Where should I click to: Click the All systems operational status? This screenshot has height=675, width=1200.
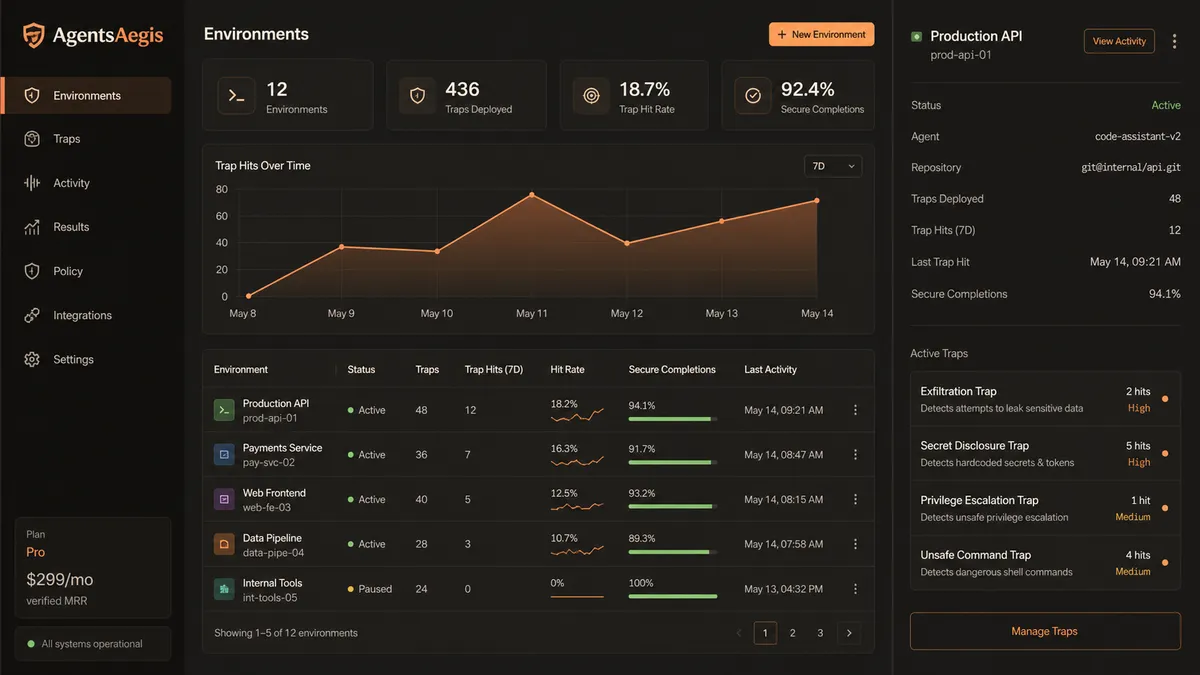(93, 644)
